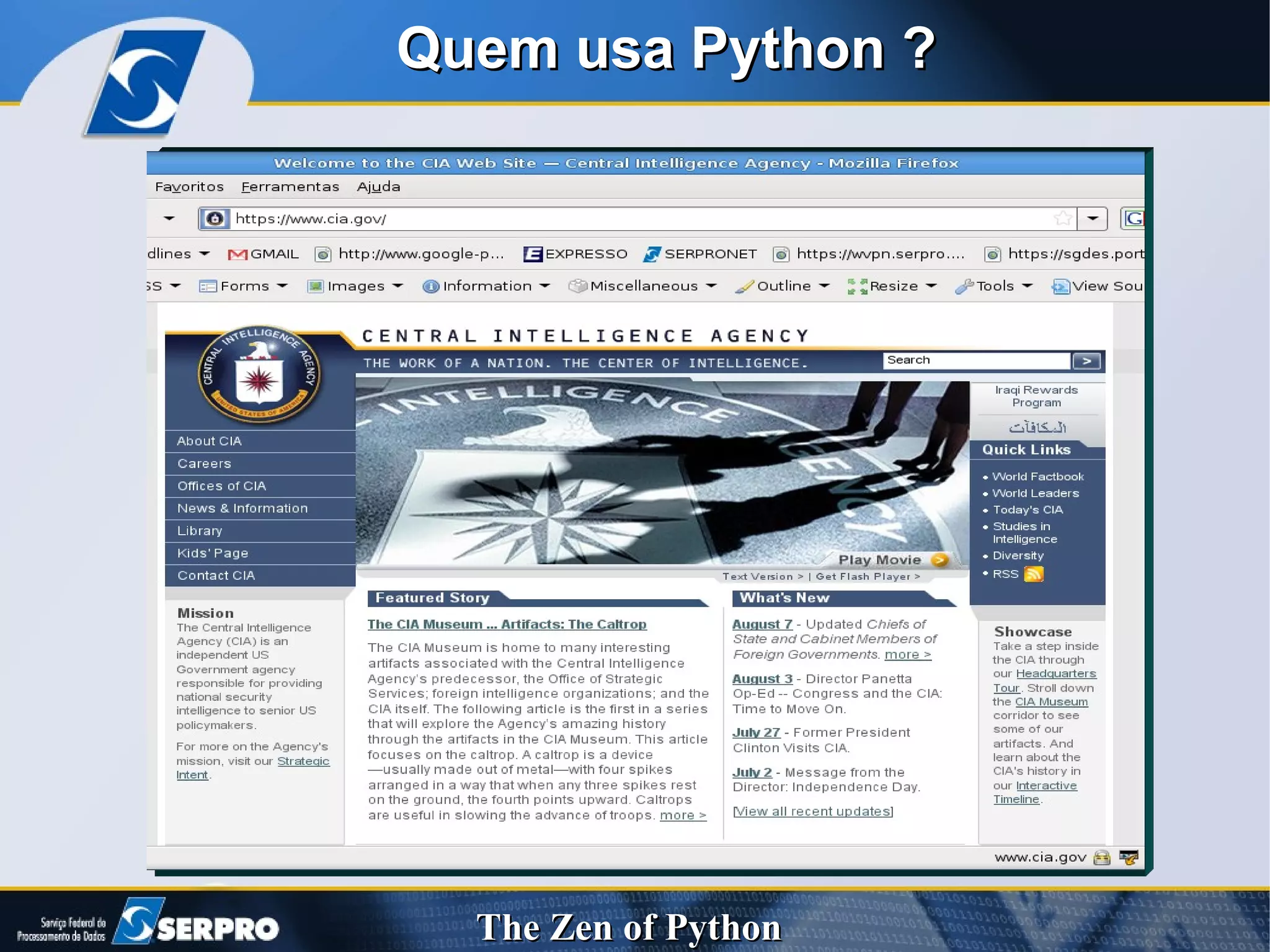Expand the Tools toolbar dropdown

coord(994,286)
